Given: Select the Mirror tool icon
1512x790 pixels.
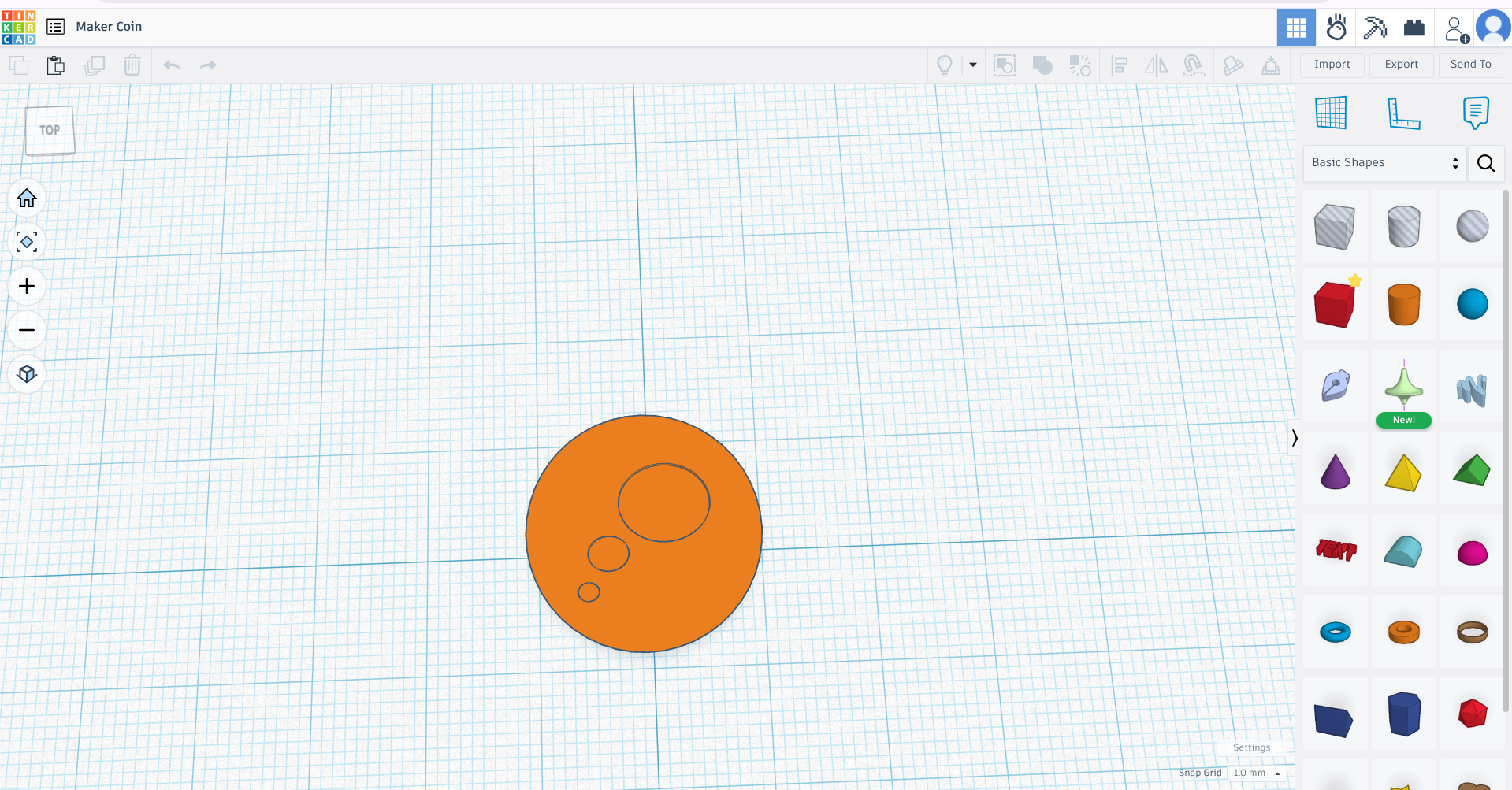Looking at the screenshot, I should [x=1156, y=65].
